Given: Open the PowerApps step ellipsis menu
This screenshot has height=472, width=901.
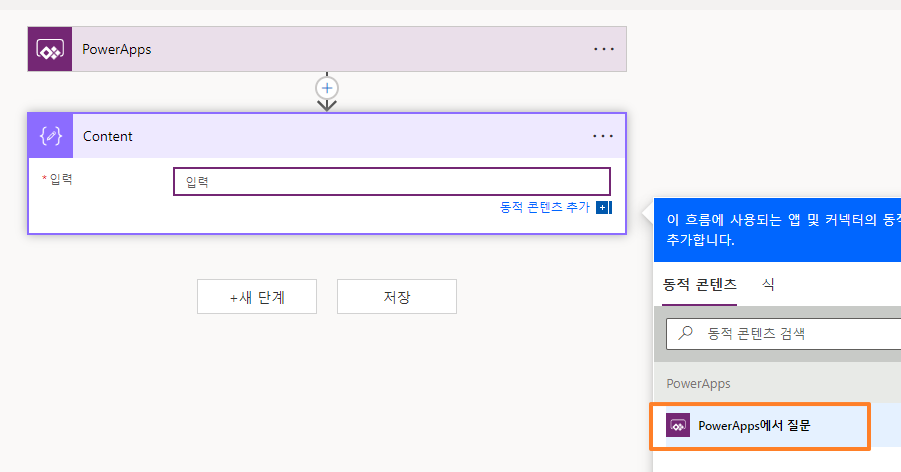Looking at the screenshot, I should pos(603,49).
